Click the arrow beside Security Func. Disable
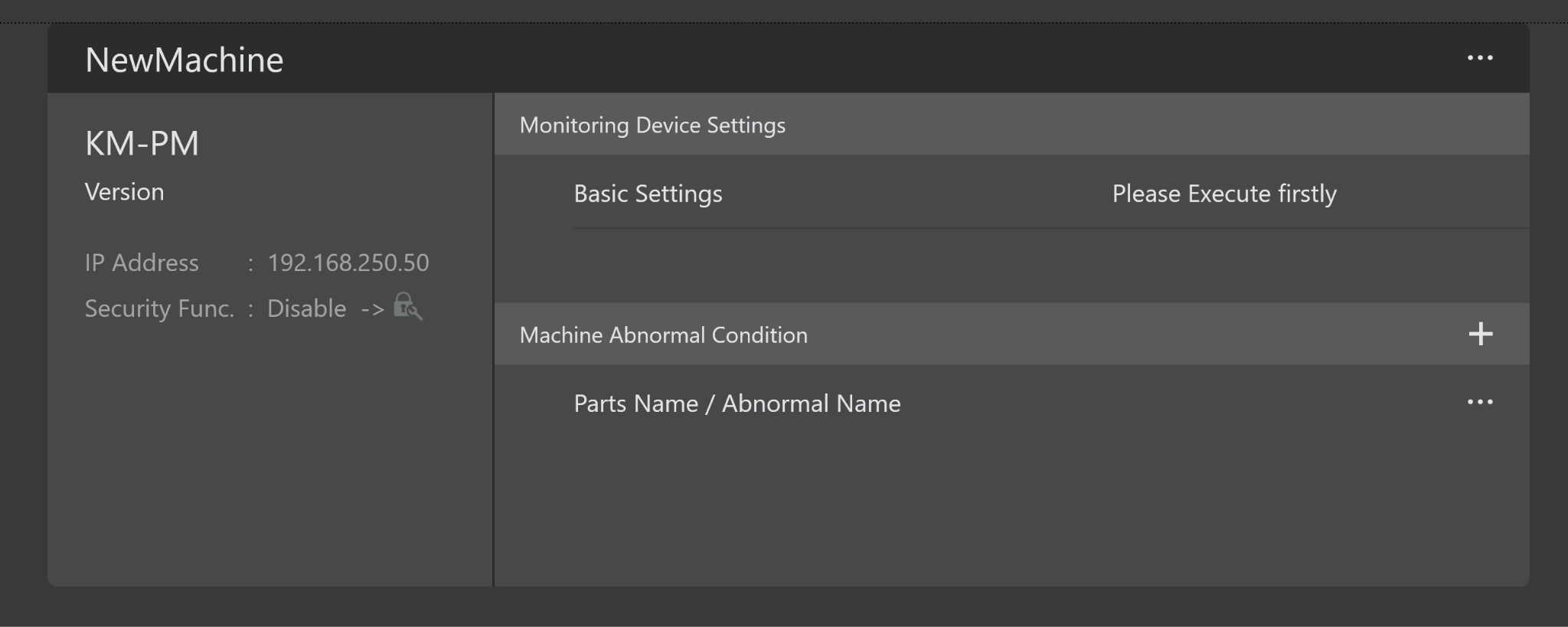Viewport: 1568px width, 627px height. point(372,309)
